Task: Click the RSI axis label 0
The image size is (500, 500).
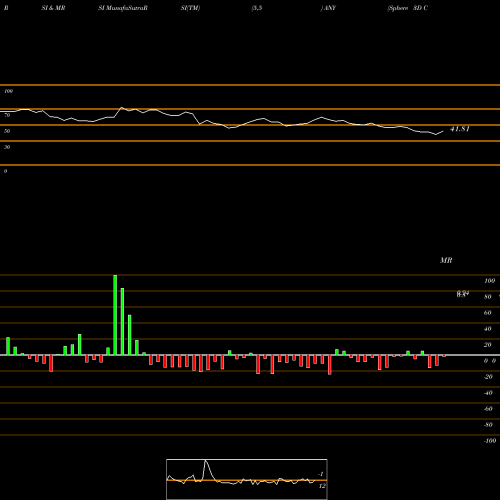Action: pyautogui.click(x=5, y=171)
